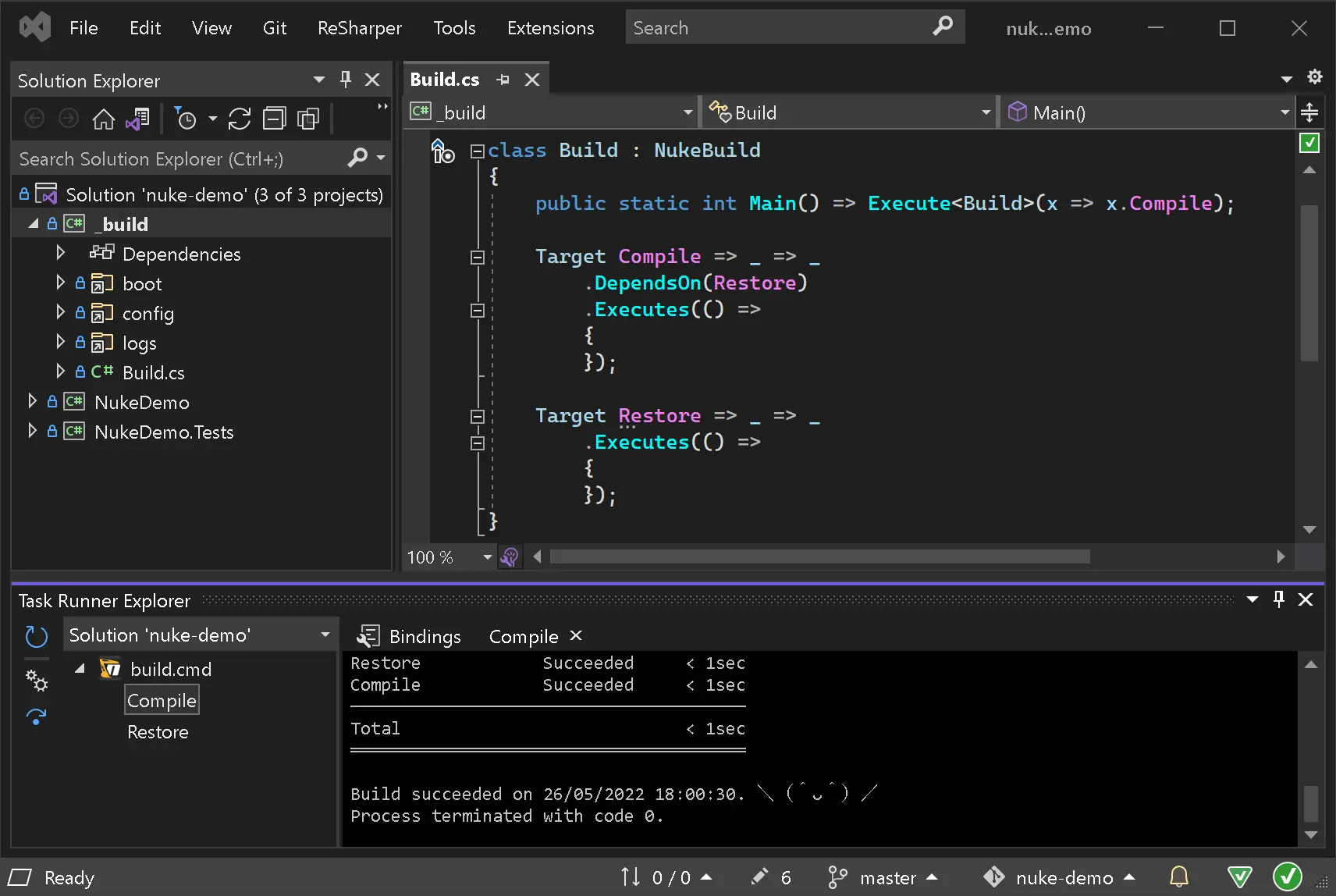1336x896 pixels.
Task: Click the Visual Studio logo icon
Action: [x=35, y=28]
